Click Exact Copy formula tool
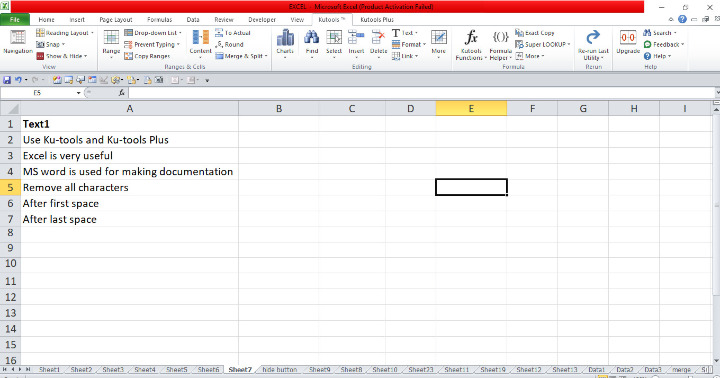This screenshot has width=720, height=378. click(x=535, y=33)
